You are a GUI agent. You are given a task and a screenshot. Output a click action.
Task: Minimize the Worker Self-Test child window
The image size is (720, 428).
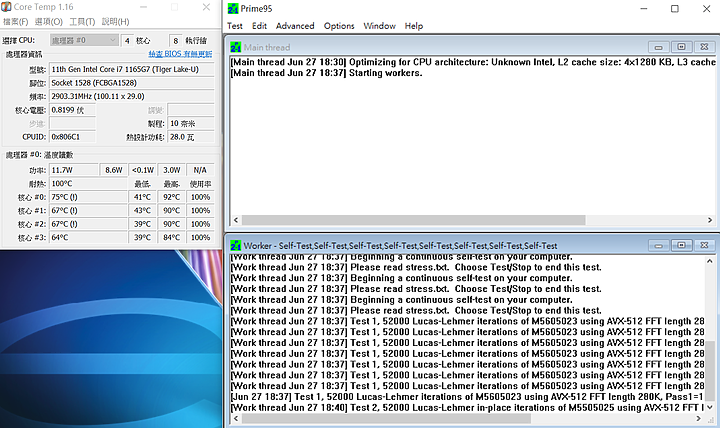pos(658,245)
